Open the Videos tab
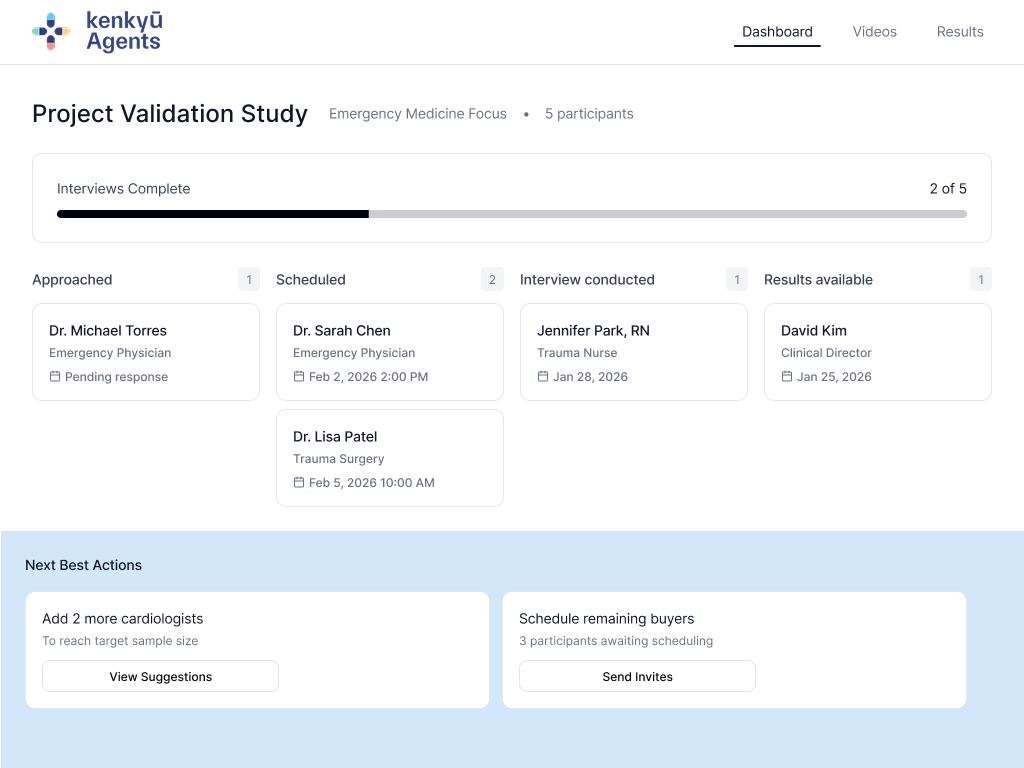1024x768 pixels. pyautogui.click(x=874, y=32)
